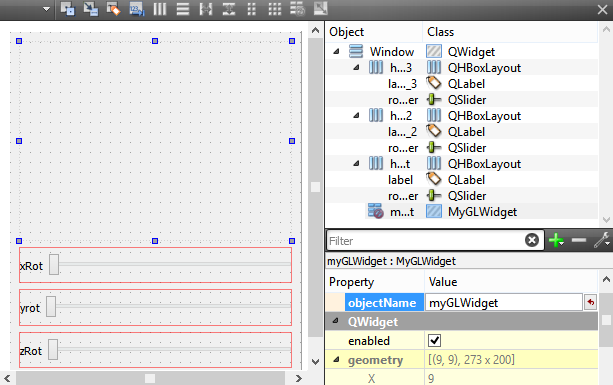This screenshot has height=385, width=613.
Task: Select the la..._3 label object
Action: point(402,84)
